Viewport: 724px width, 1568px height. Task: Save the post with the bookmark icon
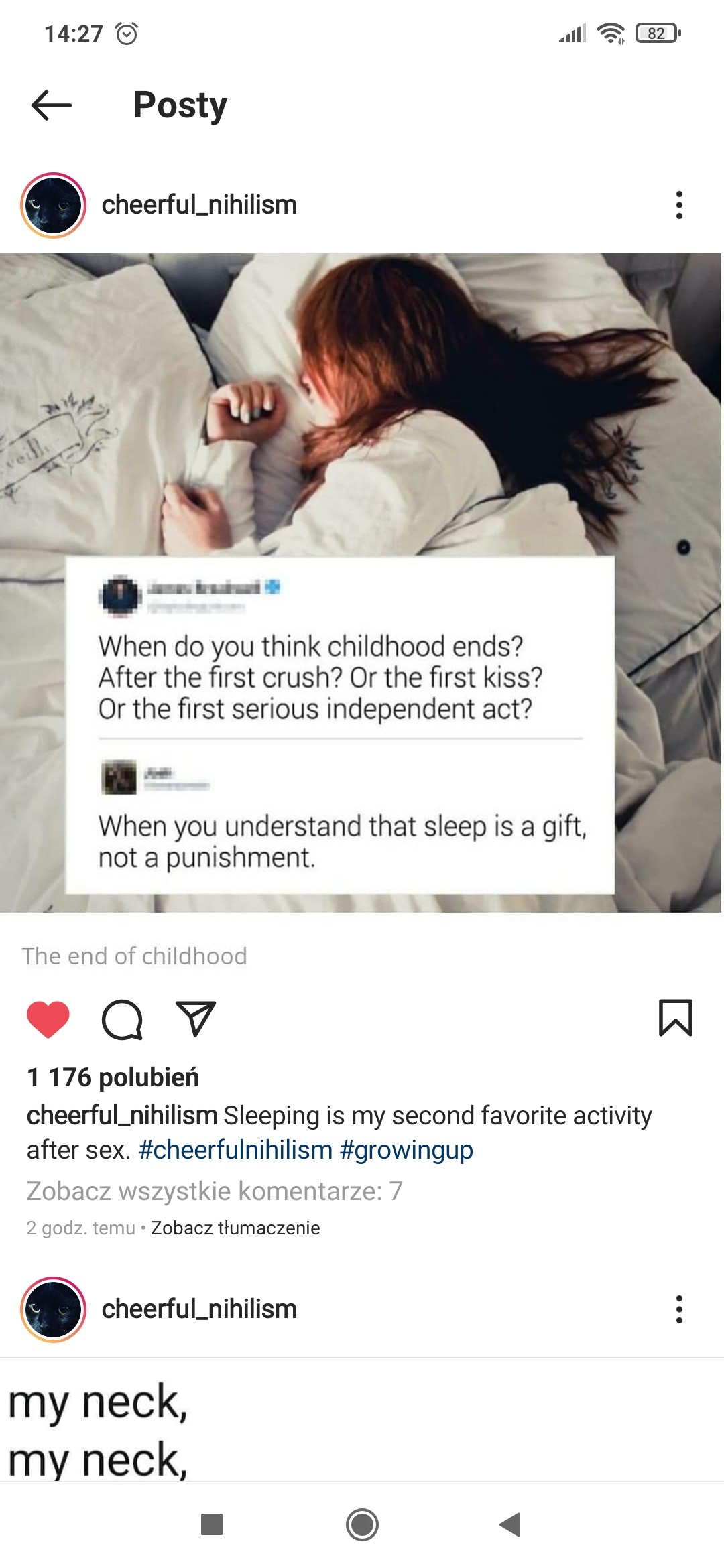pos(676,1018)
